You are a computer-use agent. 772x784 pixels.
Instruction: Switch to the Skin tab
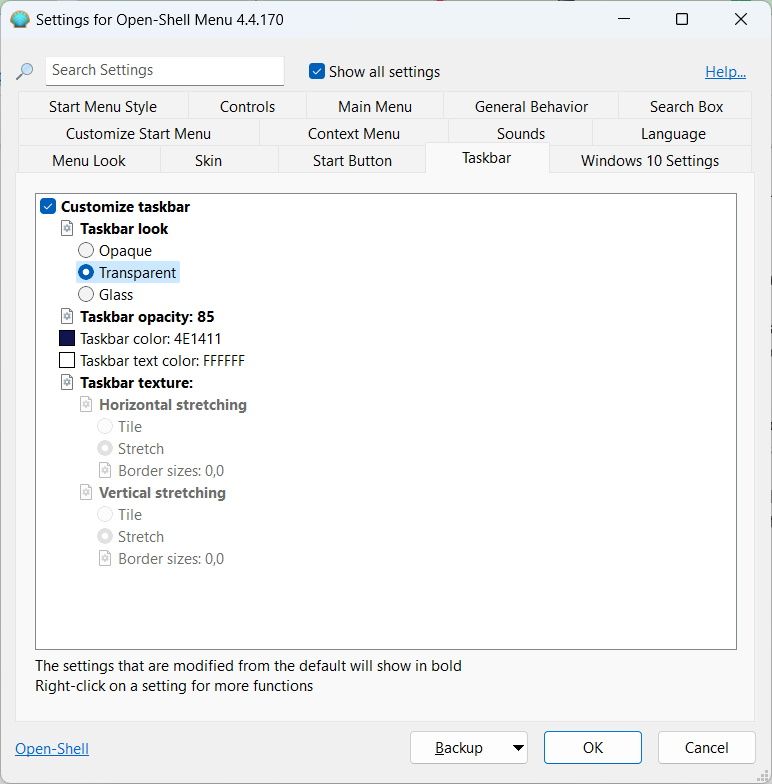coord(208,161)
